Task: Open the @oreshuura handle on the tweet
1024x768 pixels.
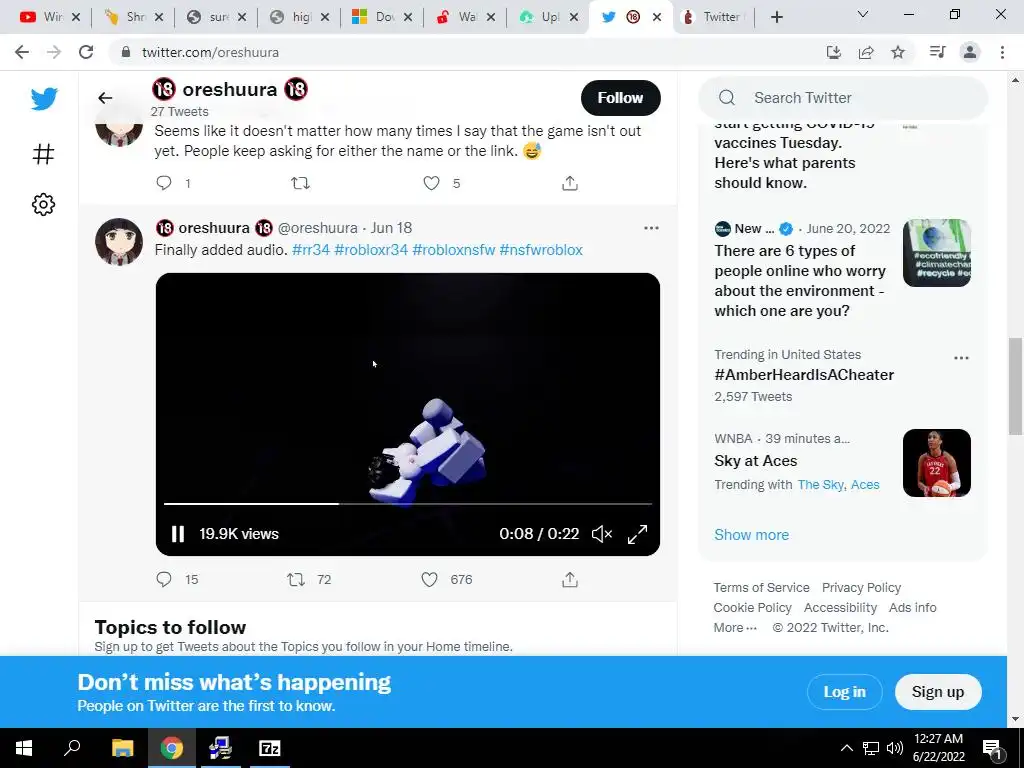Action: click(317, 228)
